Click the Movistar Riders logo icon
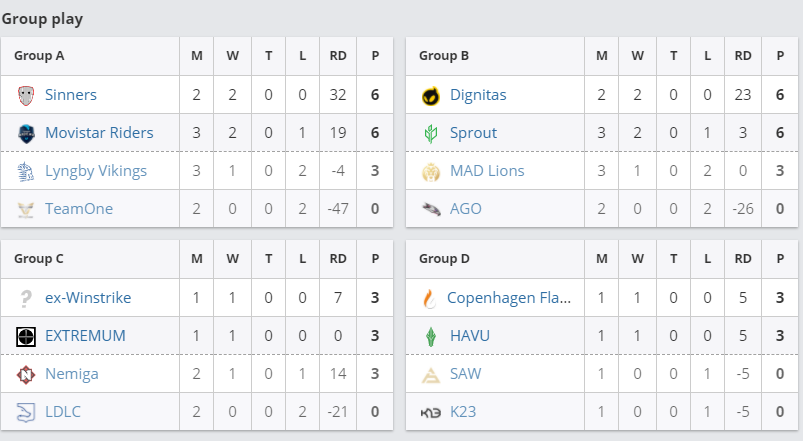Screen dimensions: 803x441 tap(26, 133)
